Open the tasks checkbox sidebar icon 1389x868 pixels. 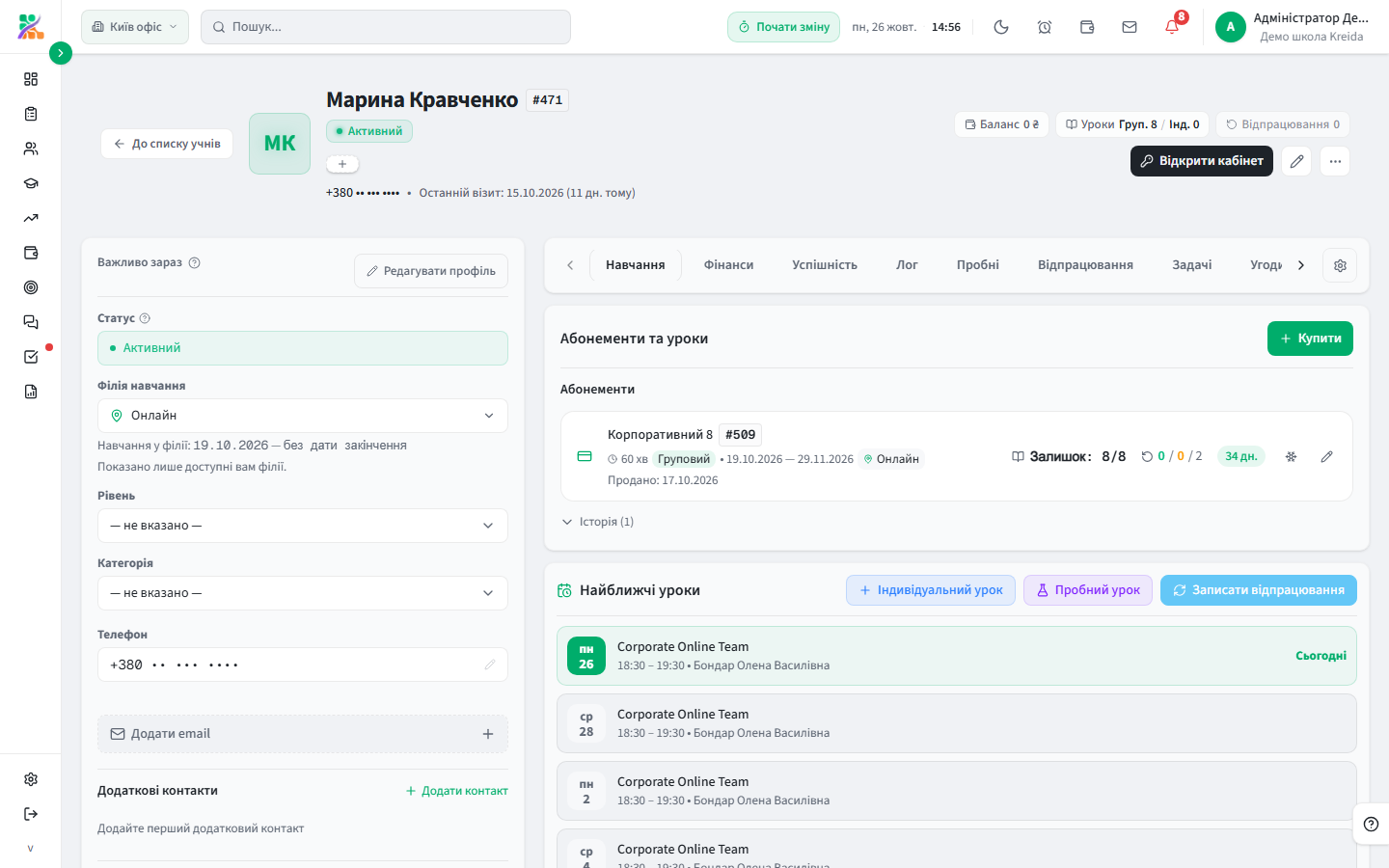click(31, 357)
